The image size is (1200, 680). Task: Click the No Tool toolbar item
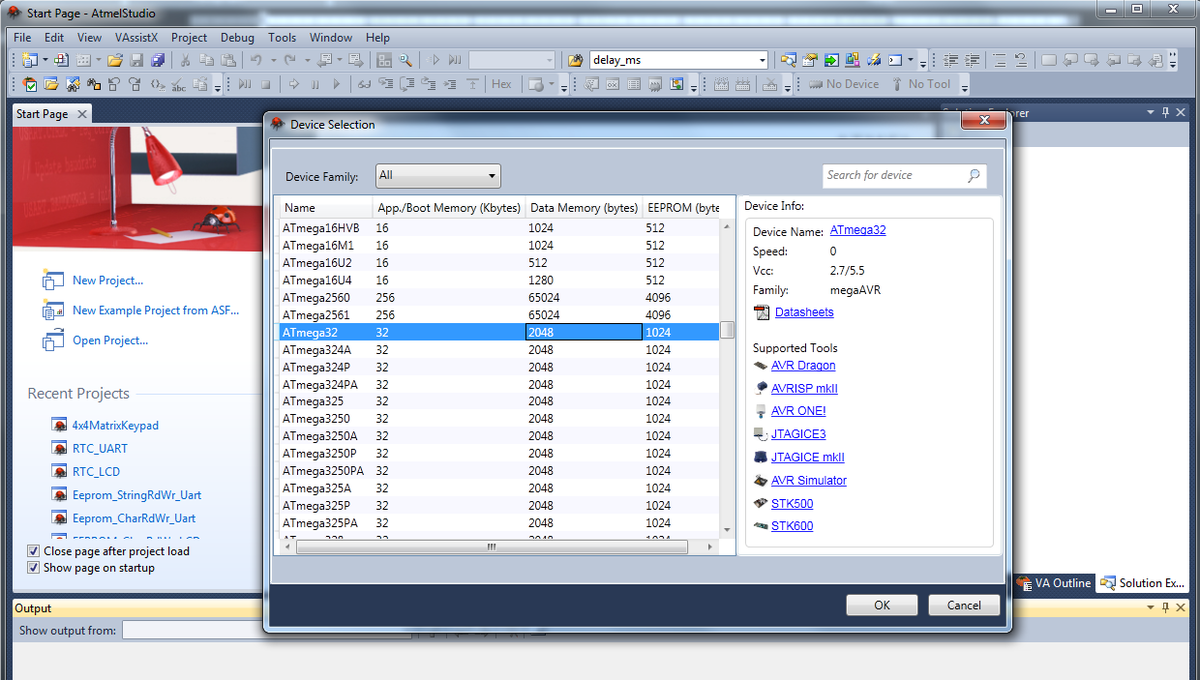point(921,84)
